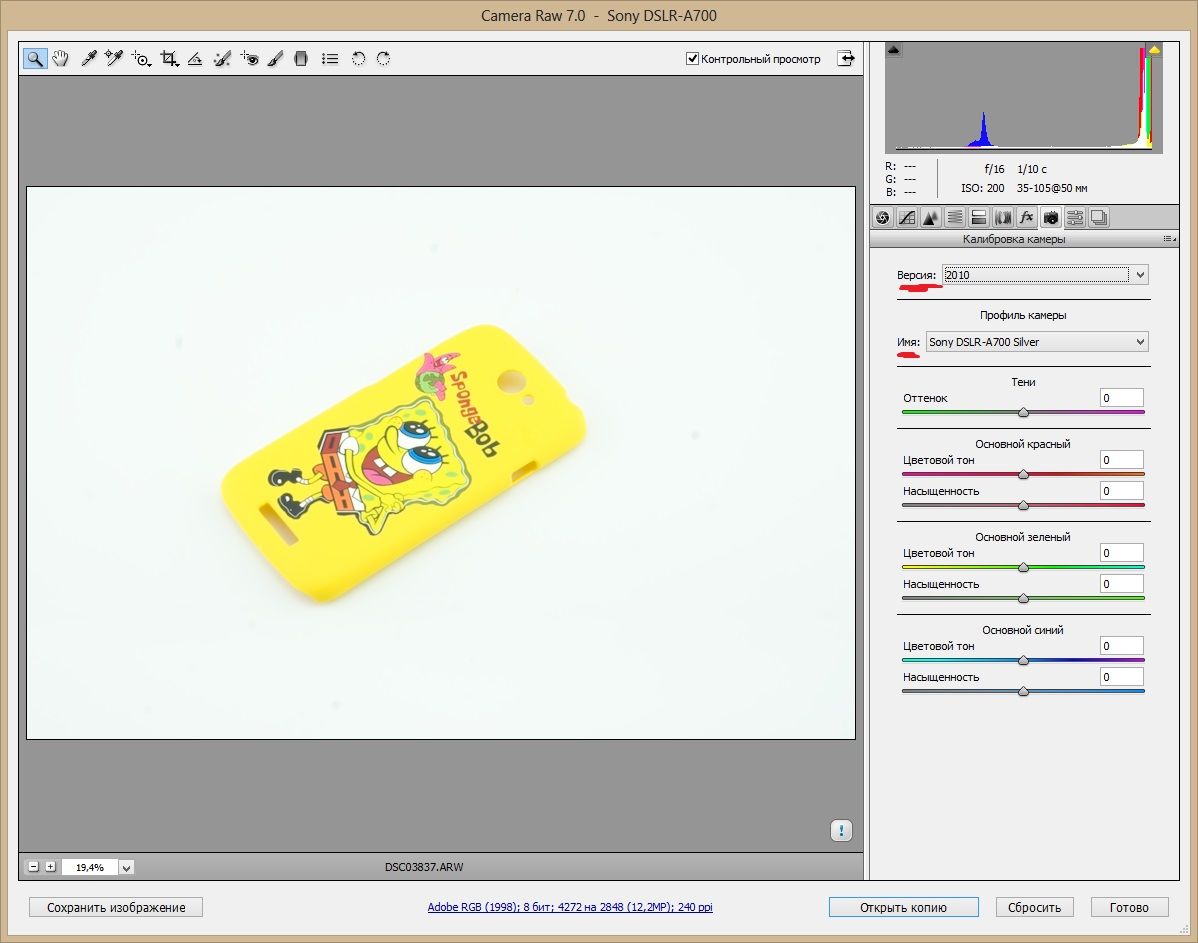The width and height of the screenshot is (1198, 943).
Task: Click the Открыть копию button
Action: coord(903,907)
